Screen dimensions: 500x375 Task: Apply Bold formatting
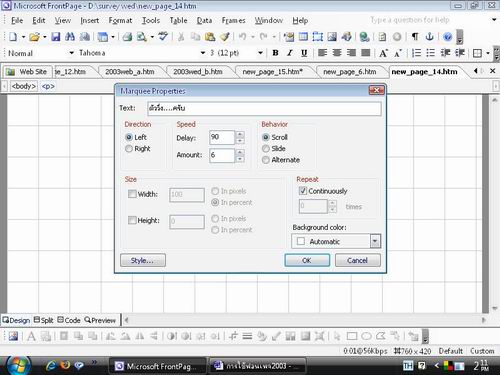[x=275, y=53]
